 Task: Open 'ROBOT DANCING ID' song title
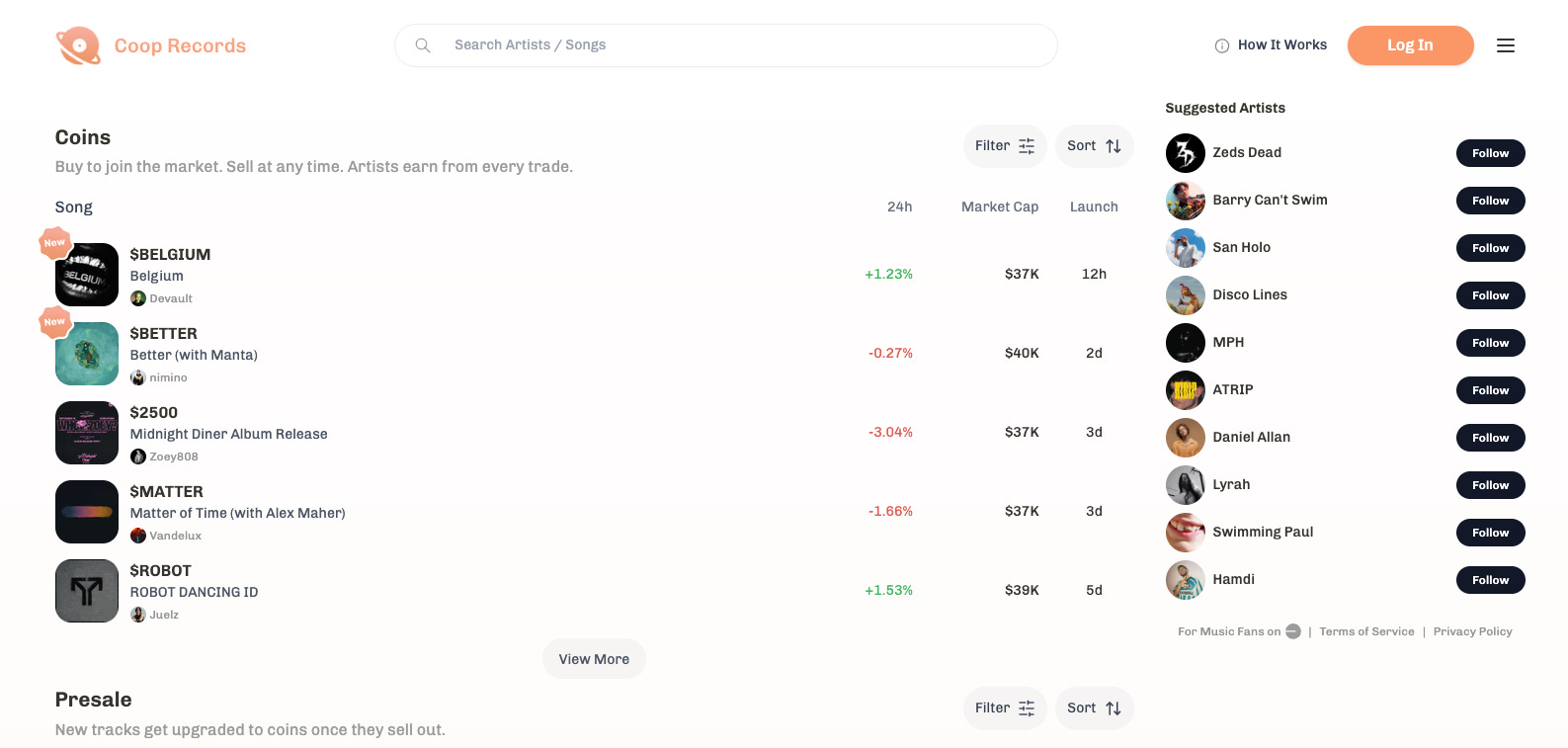click(x=194, y=592)
